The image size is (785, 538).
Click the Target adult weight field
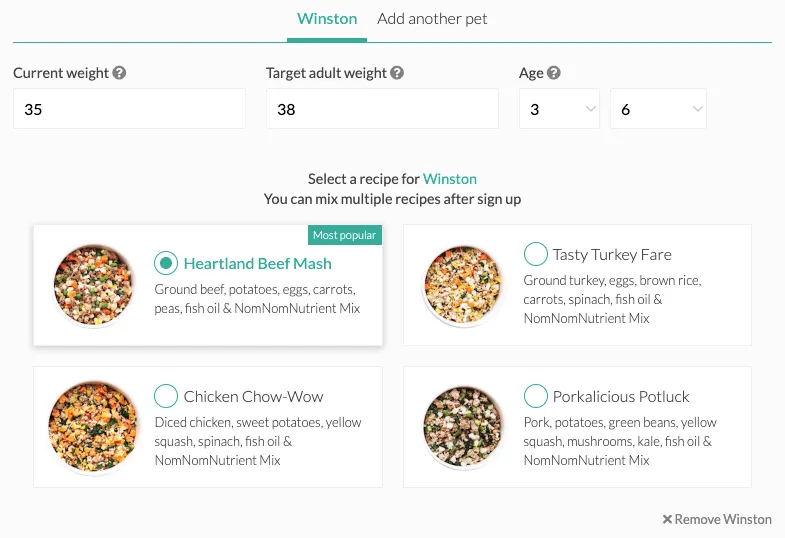point(382,109)
